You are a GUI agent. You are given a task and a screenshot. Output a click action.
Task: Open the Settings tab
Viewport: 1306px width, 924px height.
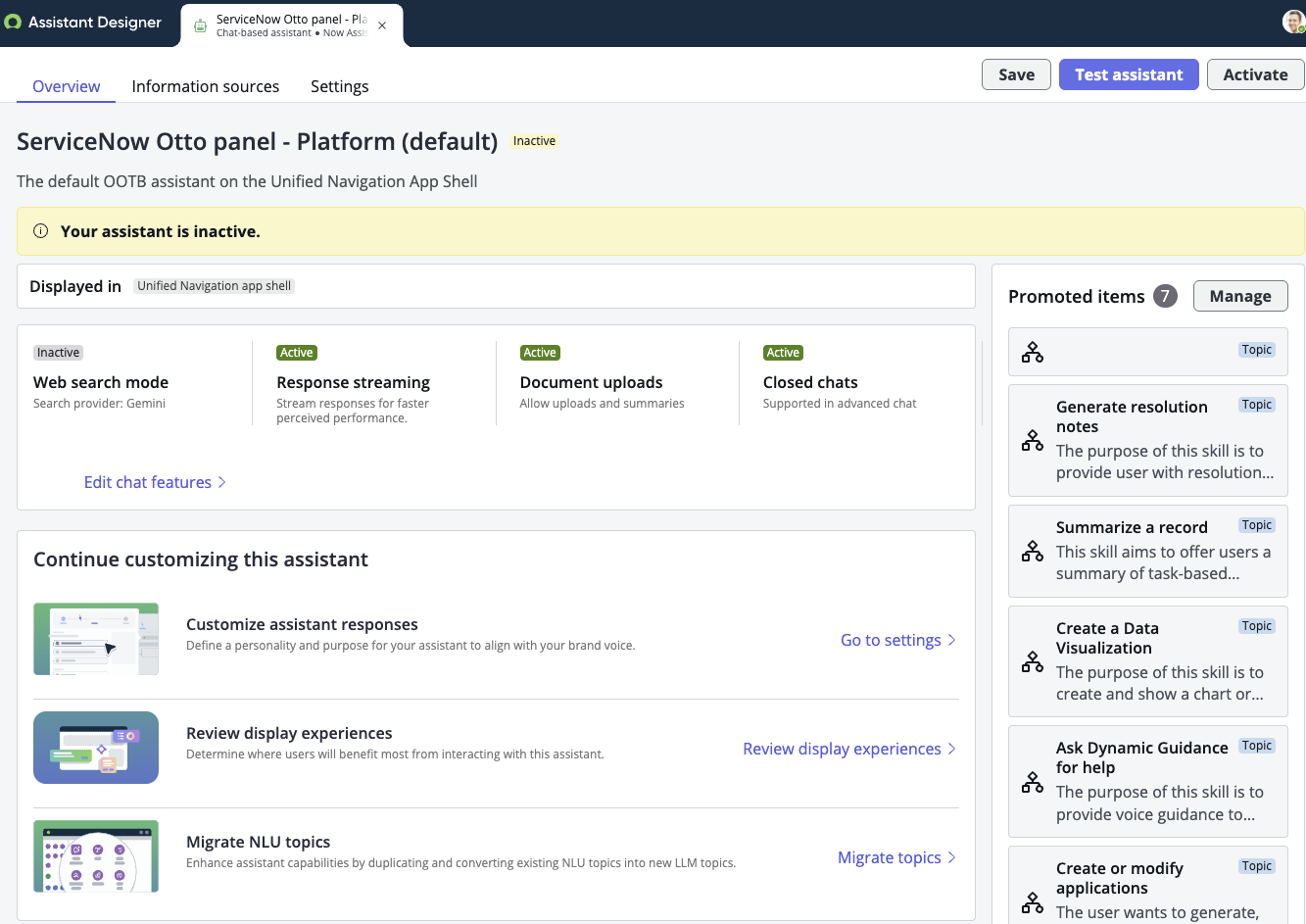(x=340, y=86)
